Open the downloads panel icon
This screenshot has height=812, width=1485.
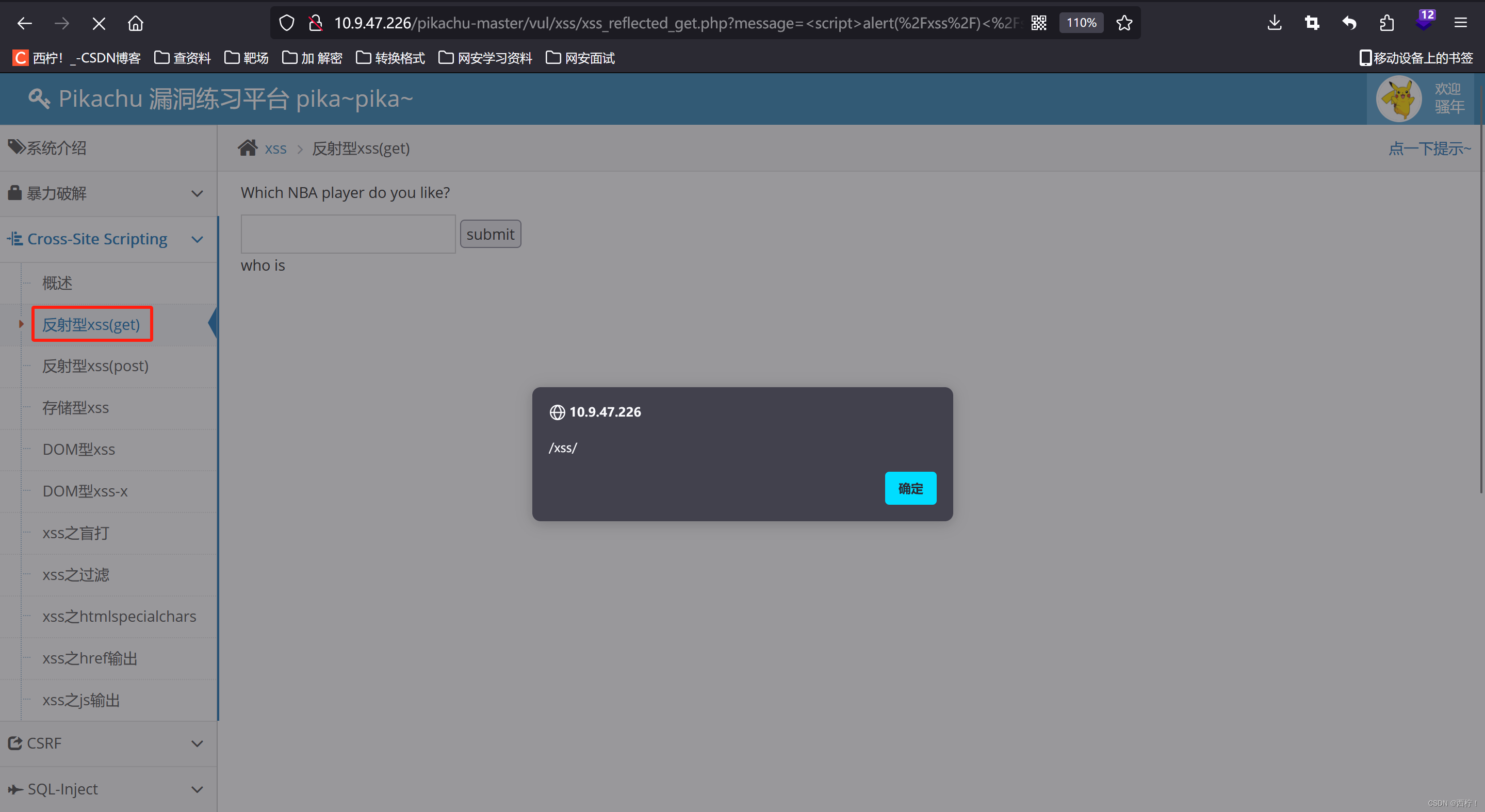[1274, 23]
